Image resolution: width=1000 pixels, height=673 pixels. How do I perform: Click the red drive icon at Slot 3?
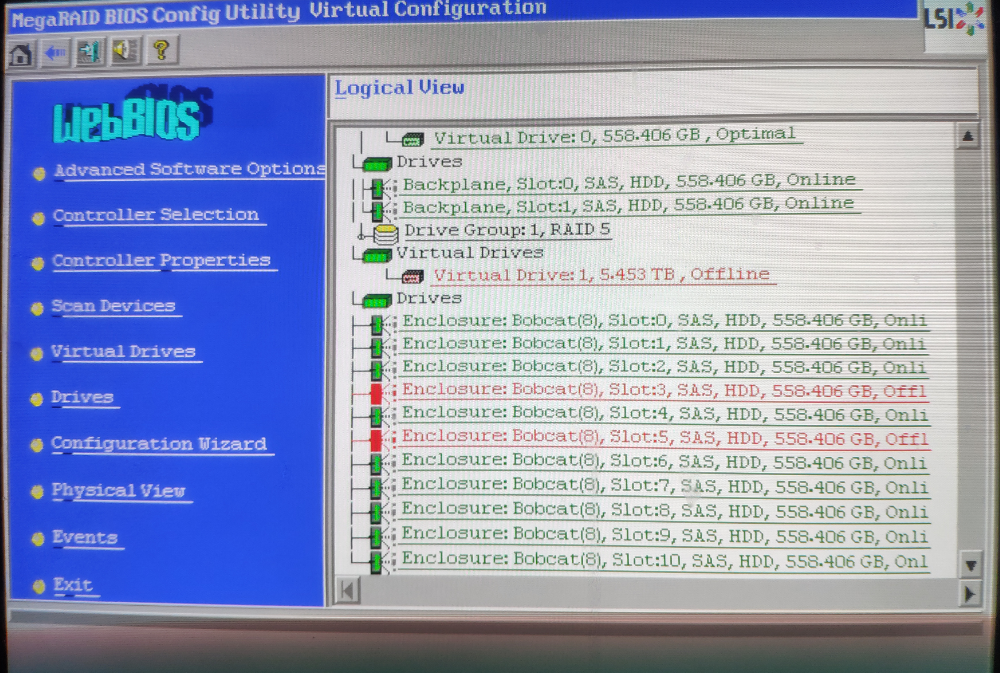click(376, 390)
